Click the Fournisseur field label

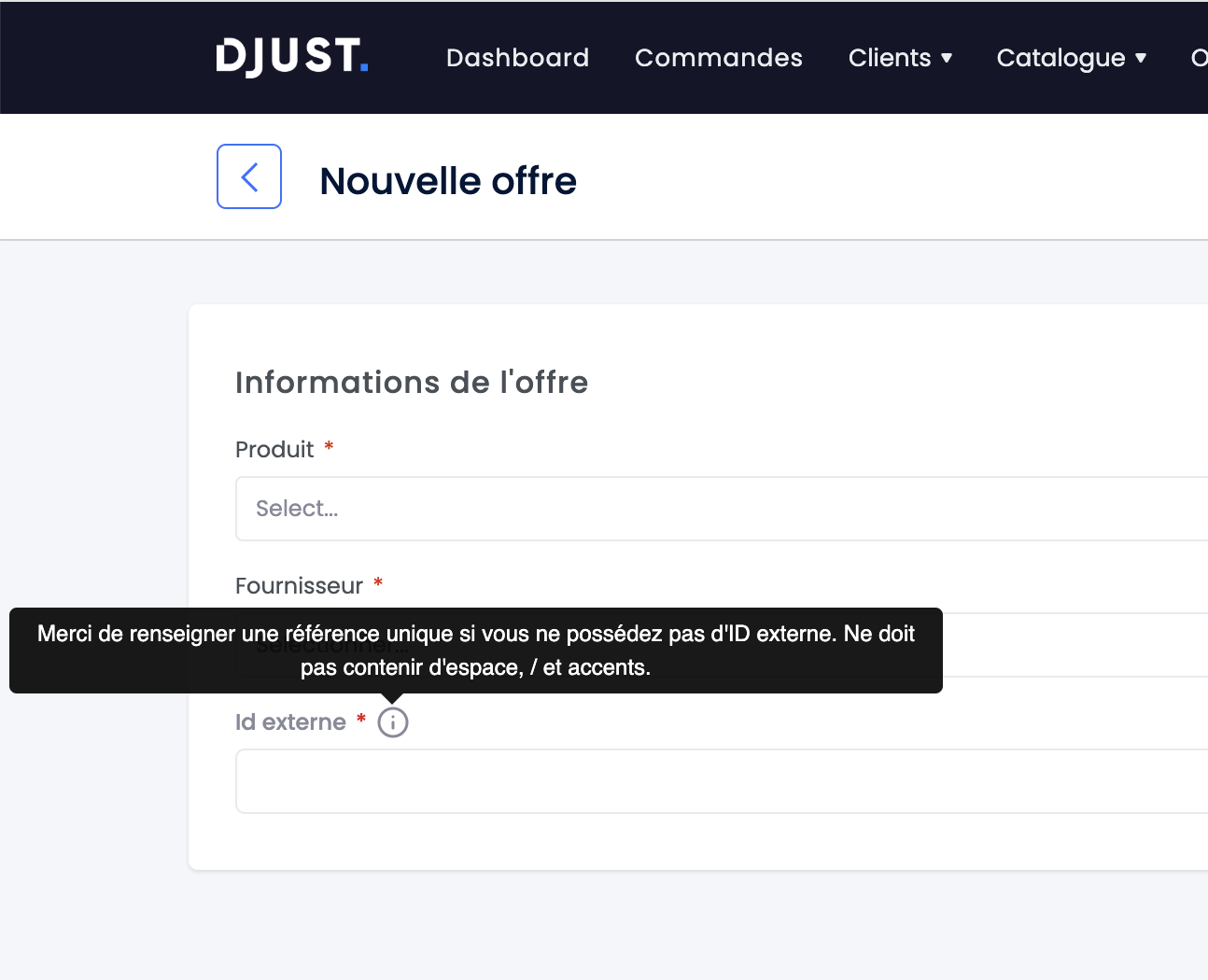point(299,586)
